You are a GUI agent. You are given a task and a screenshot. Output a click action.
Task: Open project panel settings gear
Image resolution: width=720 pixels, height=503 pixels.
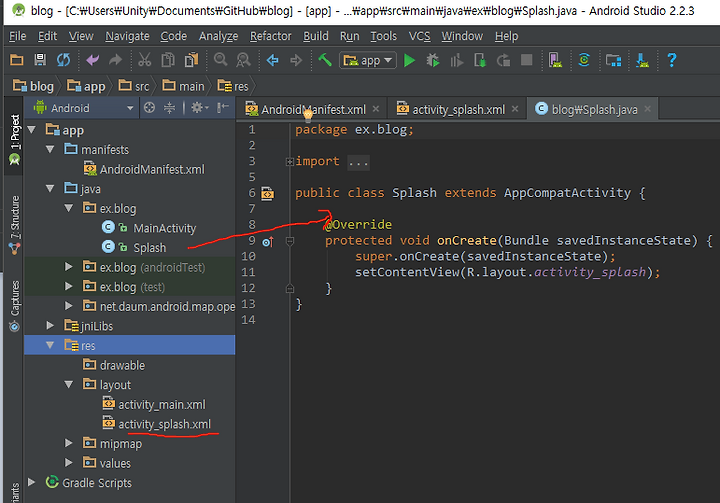click(x=199, y=108)
